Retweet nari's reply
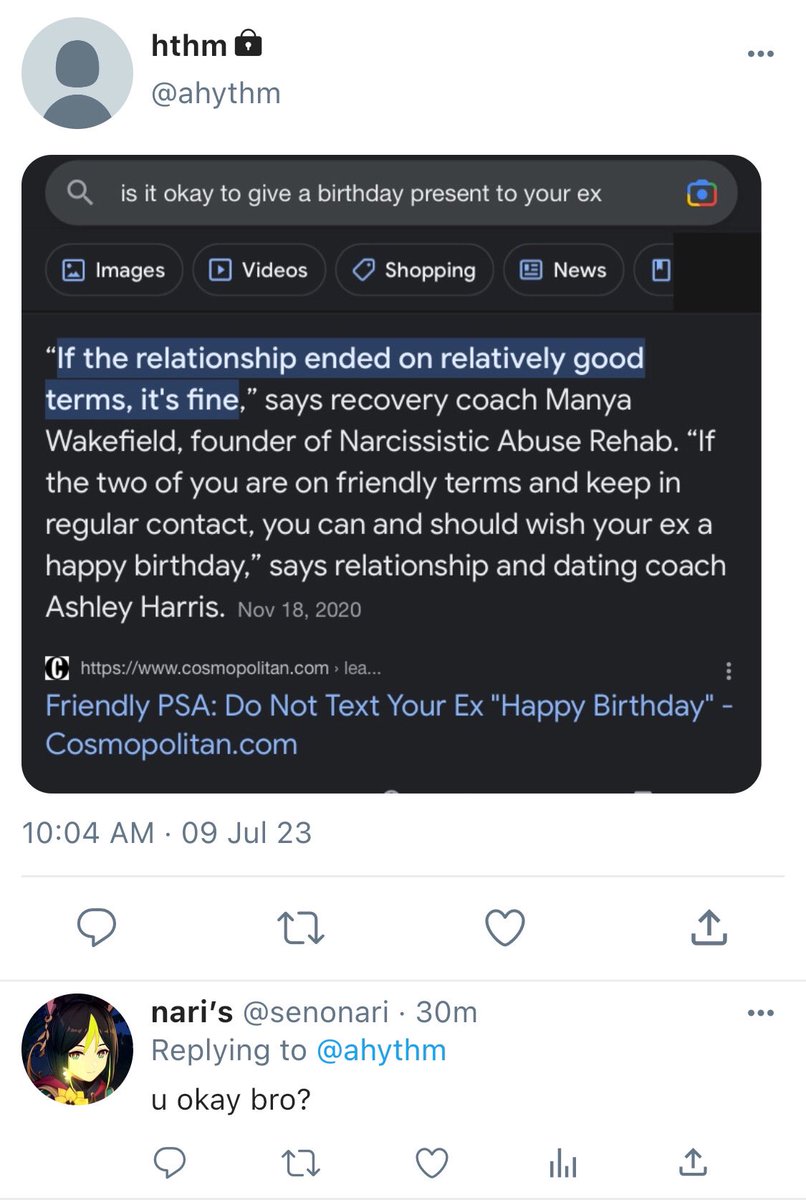This screenshot has width=806, height=1200. (x=300, y=1162)
